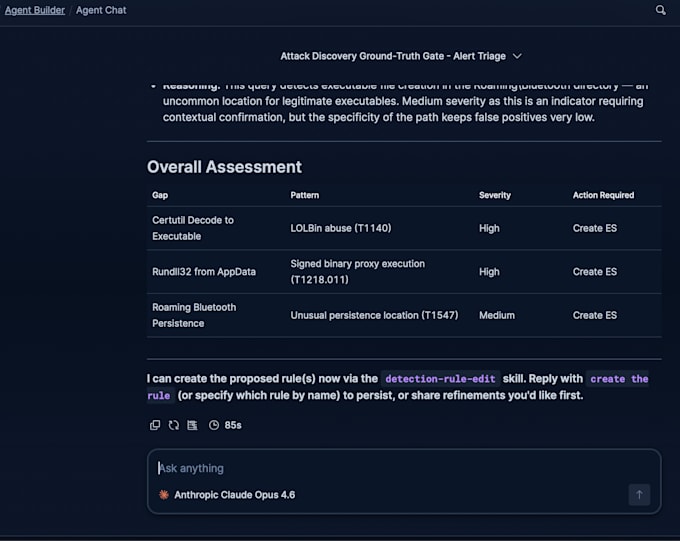
Task: Click the 85s response time label
Action: coord(233,425)
